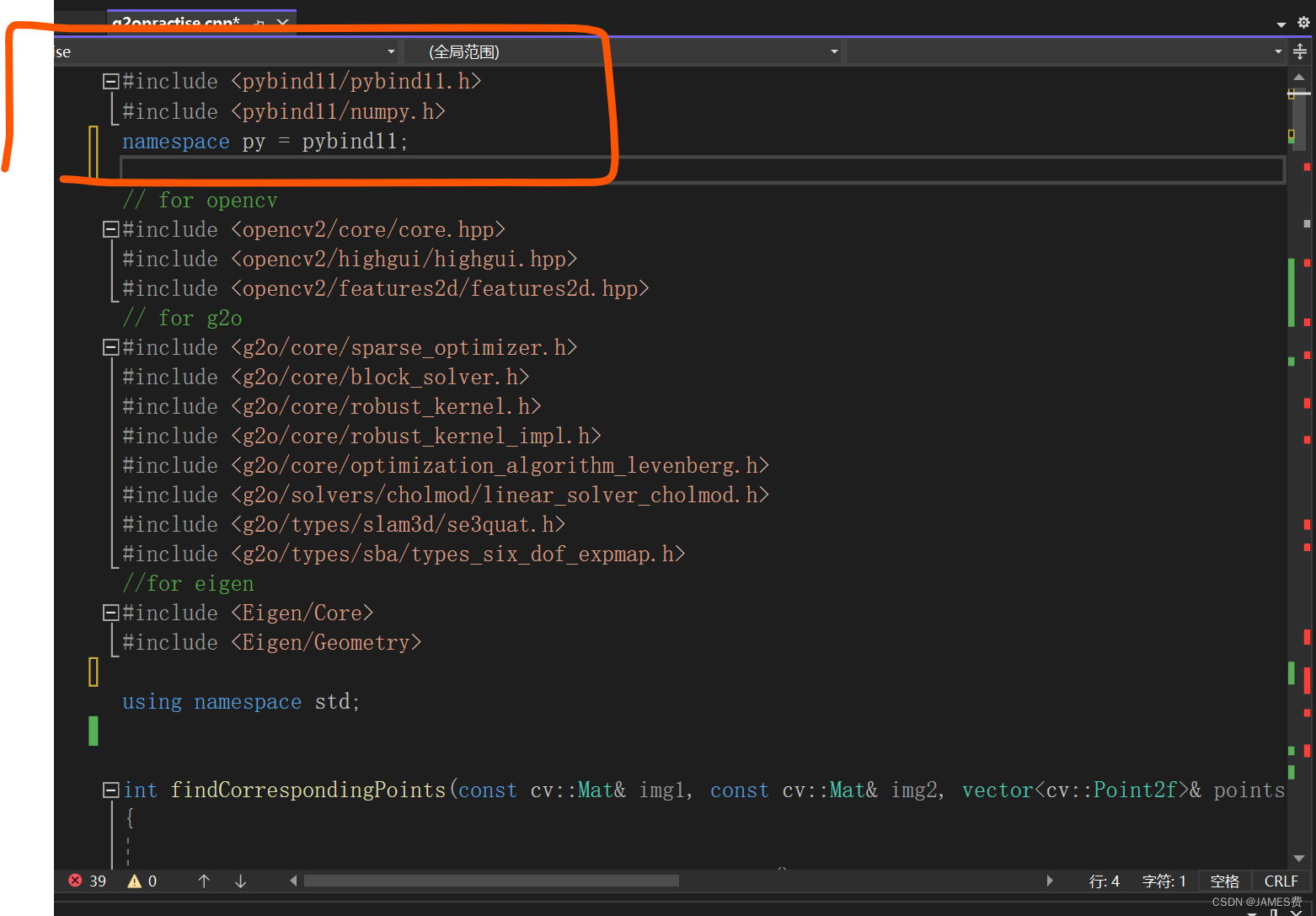This screenshot has height=916, width=1316.
Task: Collapse the findCorrespondingPoints function
Action: 110,790
